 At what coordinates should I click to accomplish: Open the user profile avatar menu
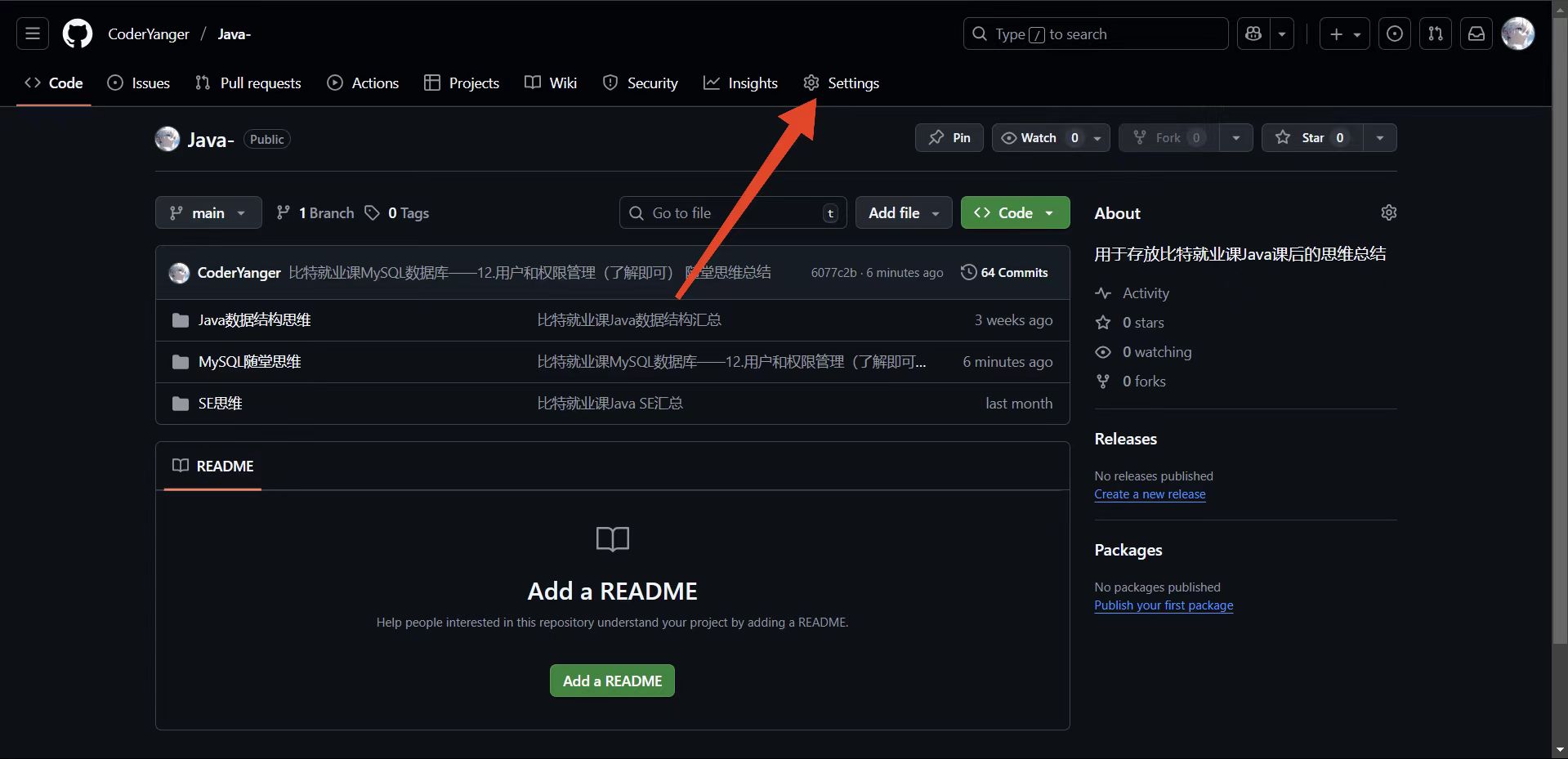click(x=1518, y=33)
